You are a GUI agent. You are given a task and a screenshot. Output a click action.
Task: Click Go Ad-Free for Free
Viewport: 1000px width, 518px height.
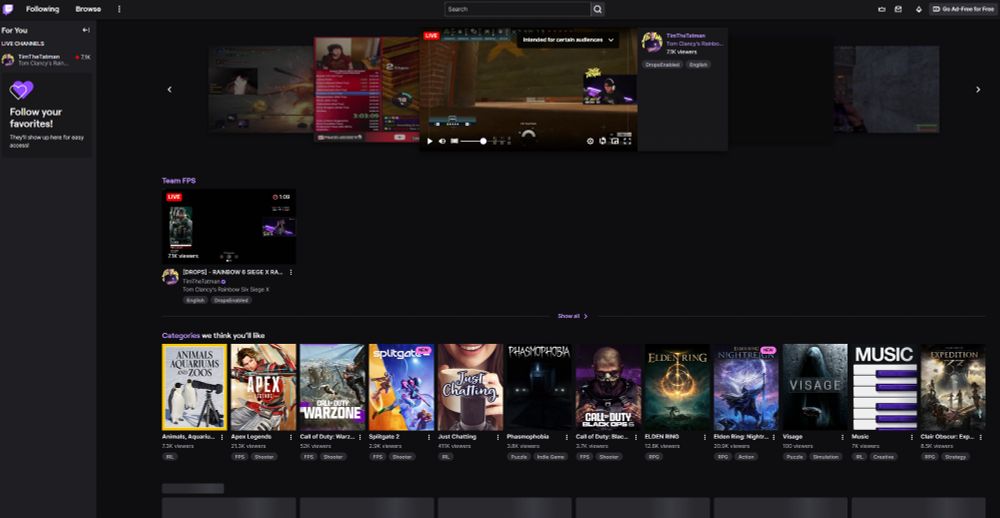[963, 9]
